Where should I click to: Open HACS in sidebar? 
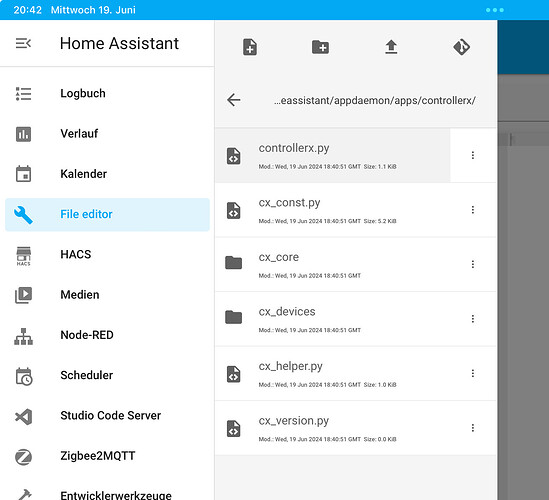[x=107, y=255]
